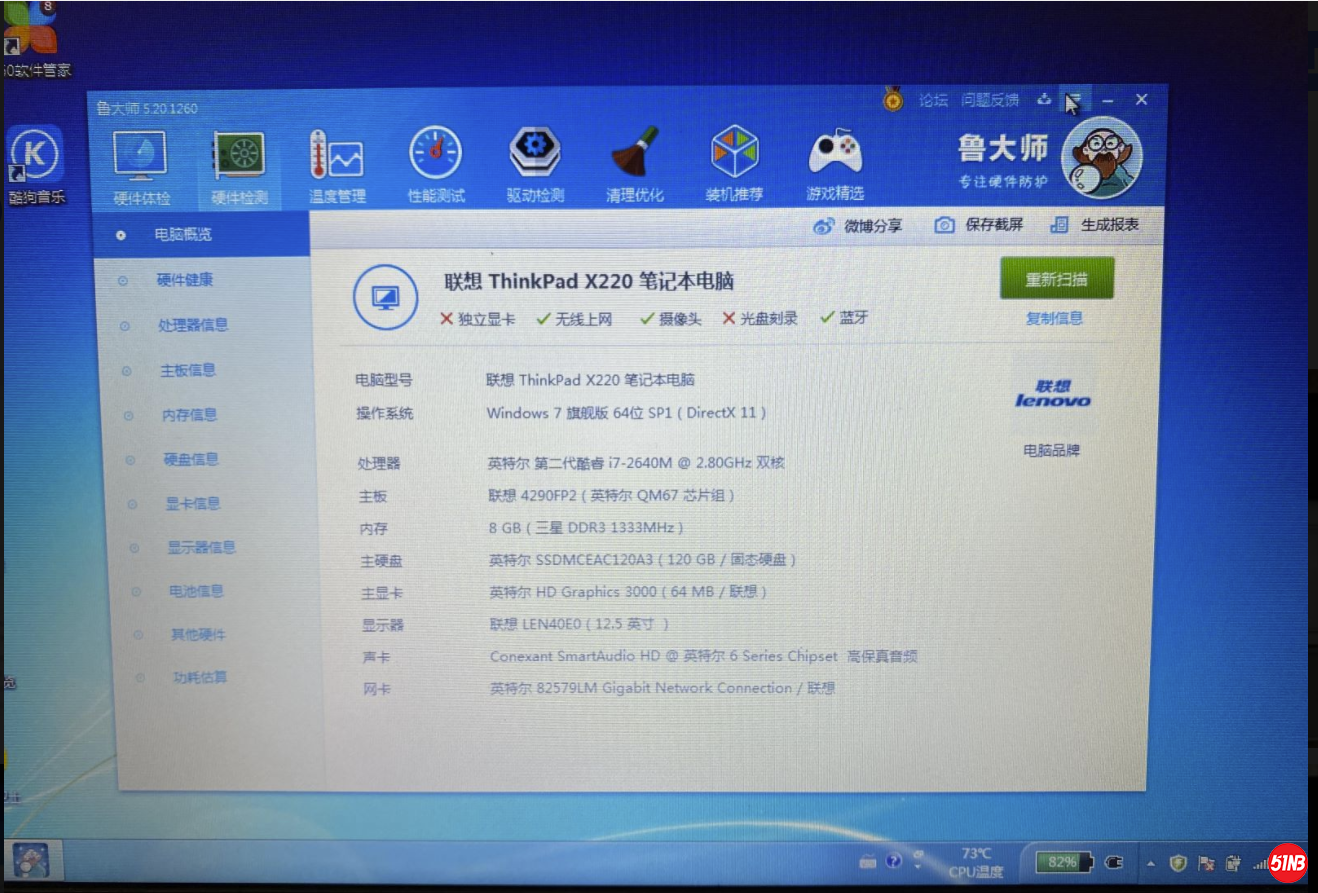Open the 装机推荐 recommended software section
1318x893 pixels.
[x=734, y=165]
